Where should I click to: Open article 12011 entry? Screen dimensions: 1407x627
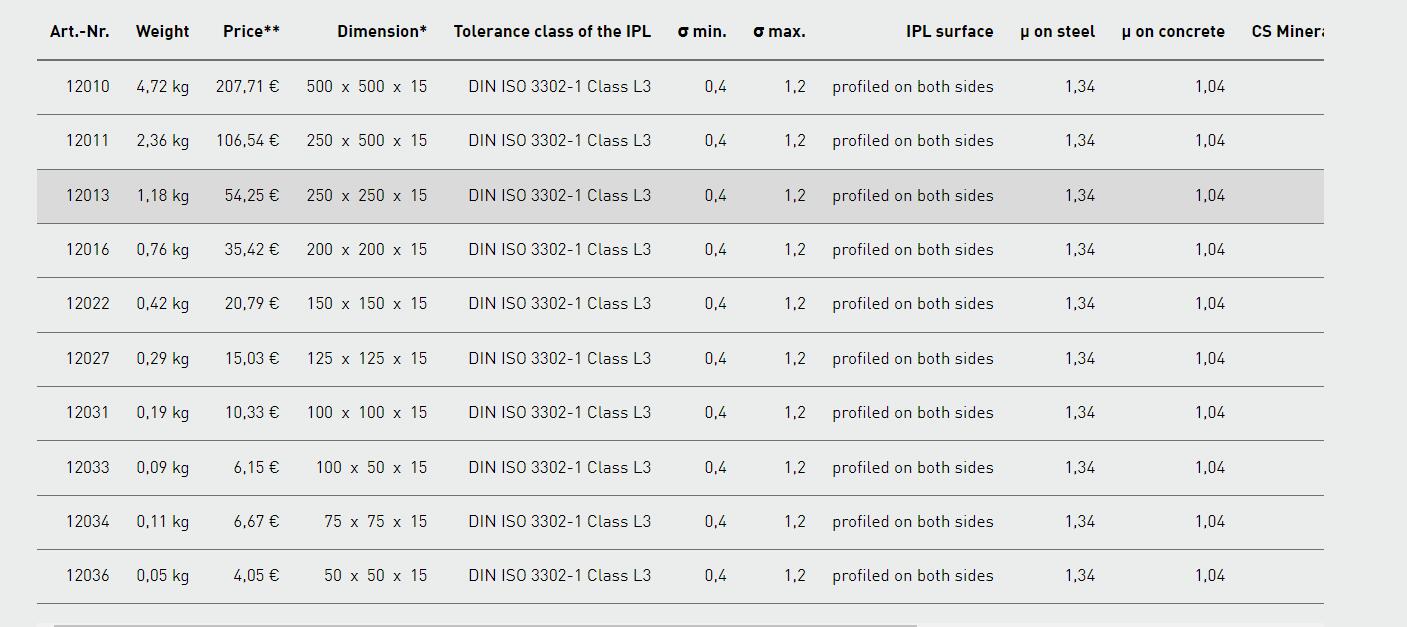click(x=680, y=141)
